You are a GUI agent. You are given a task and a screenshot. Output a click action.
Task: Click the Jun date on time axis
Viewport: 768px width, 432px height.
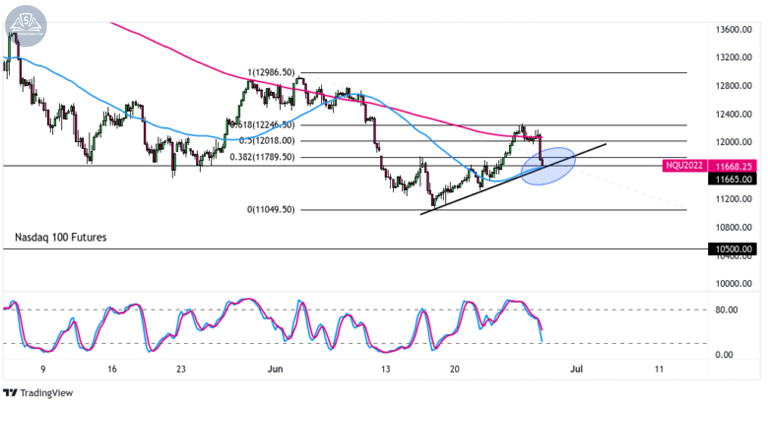[275, 369]
